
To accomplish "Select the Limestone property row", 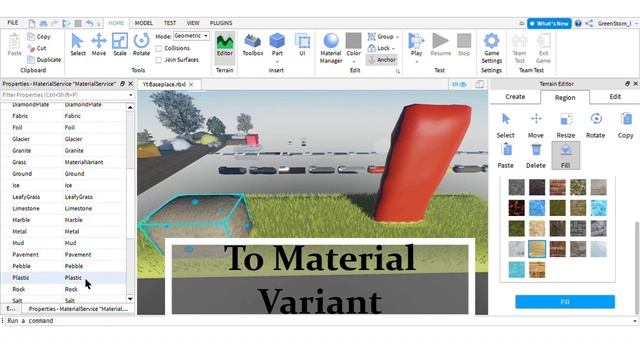I will coord(63,208).
